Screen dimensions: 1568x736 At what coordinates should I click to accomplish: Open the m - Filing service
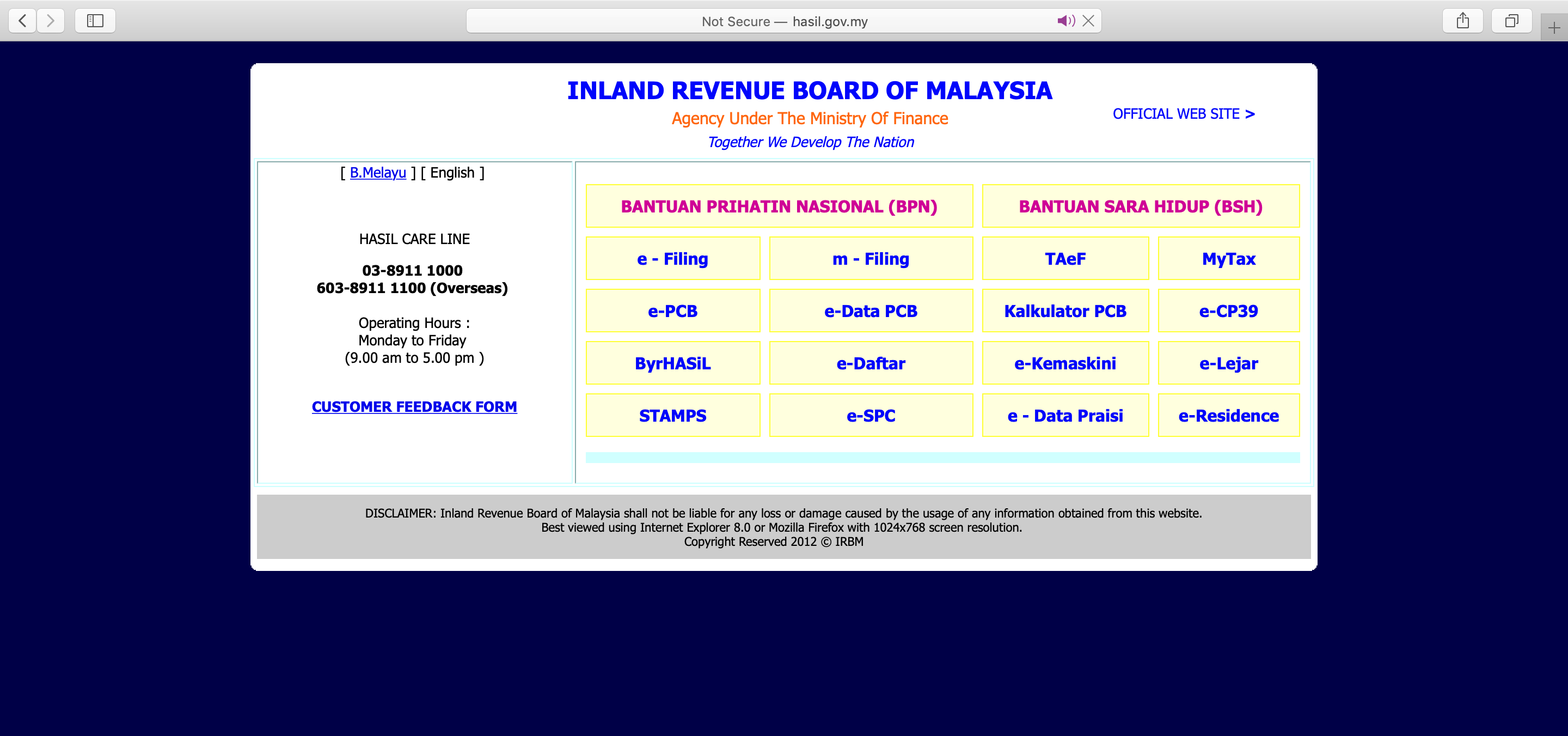click(871, 258)
